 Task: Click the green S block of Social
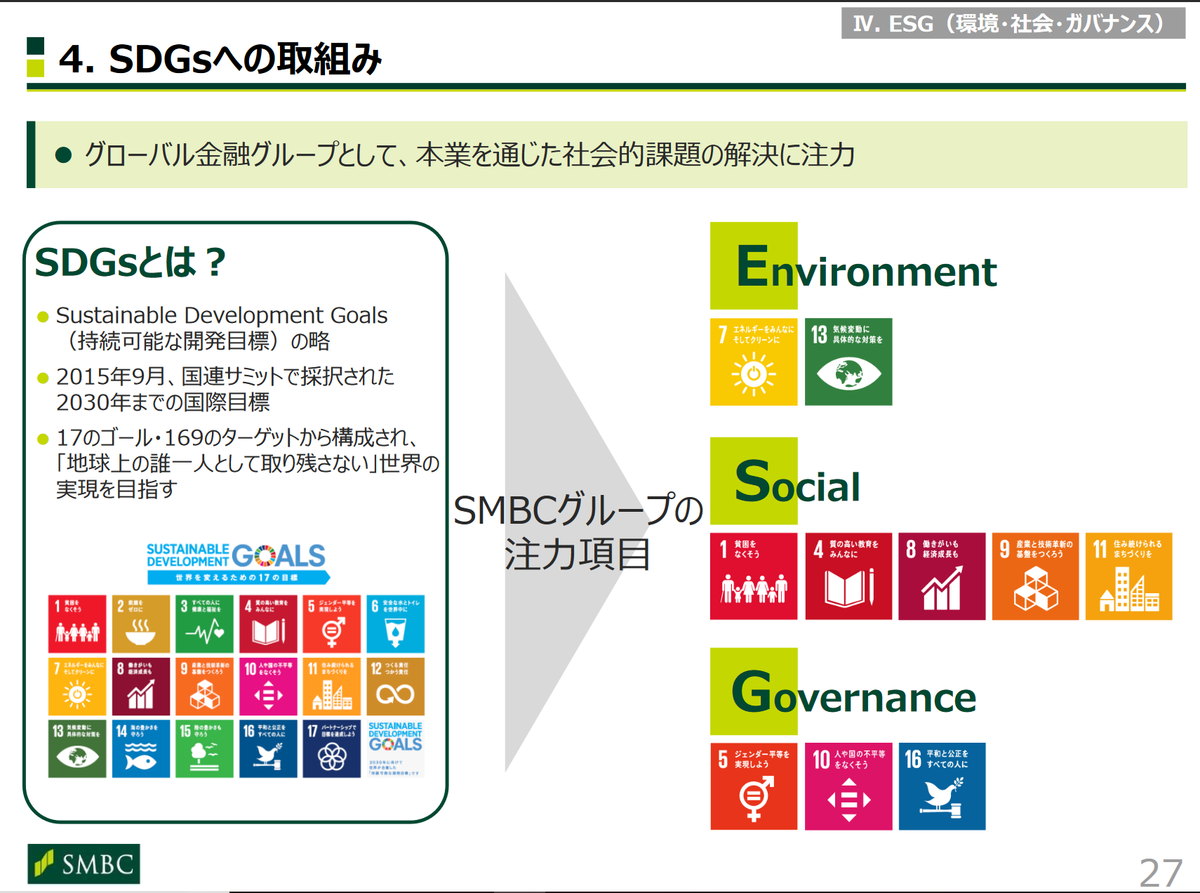point(754,481)
